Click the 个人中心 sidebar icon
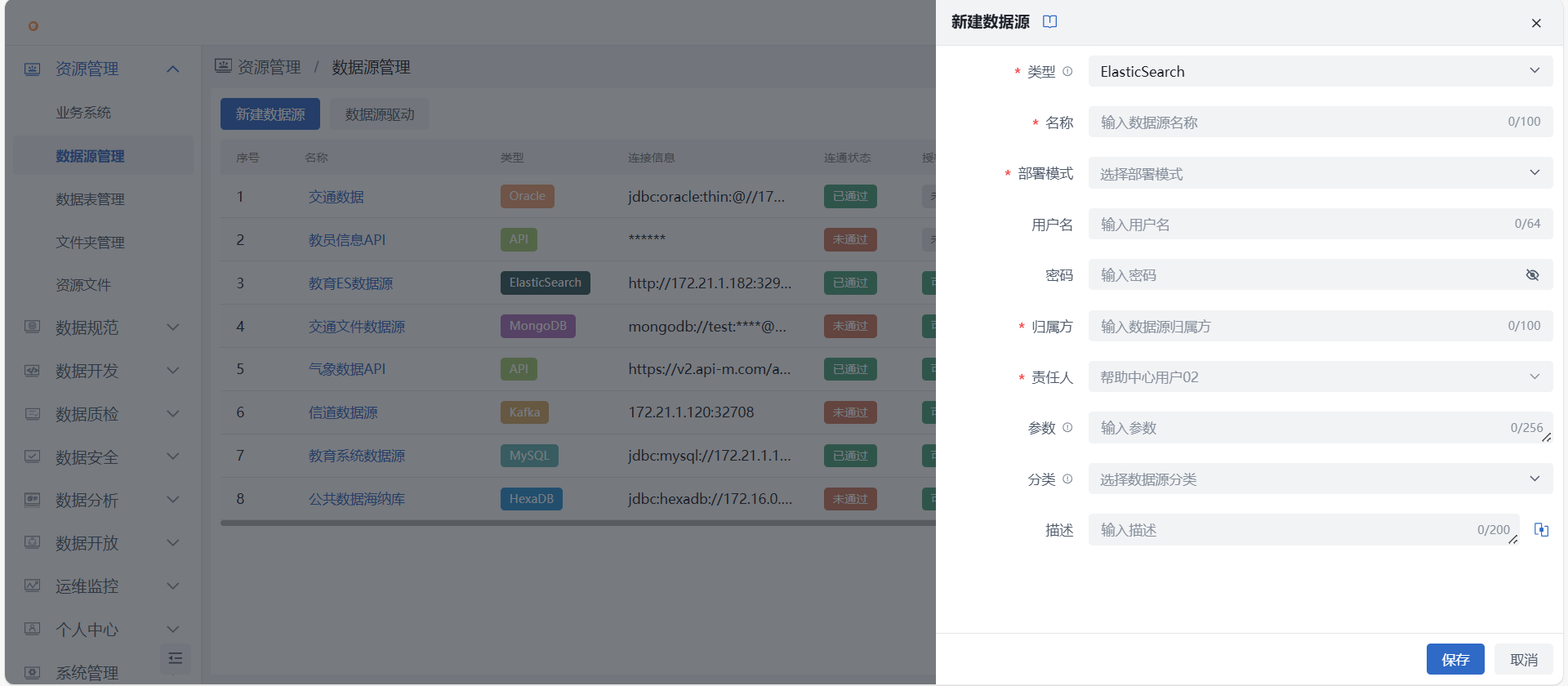1568x686 pixels. click(x=32, y=629)
